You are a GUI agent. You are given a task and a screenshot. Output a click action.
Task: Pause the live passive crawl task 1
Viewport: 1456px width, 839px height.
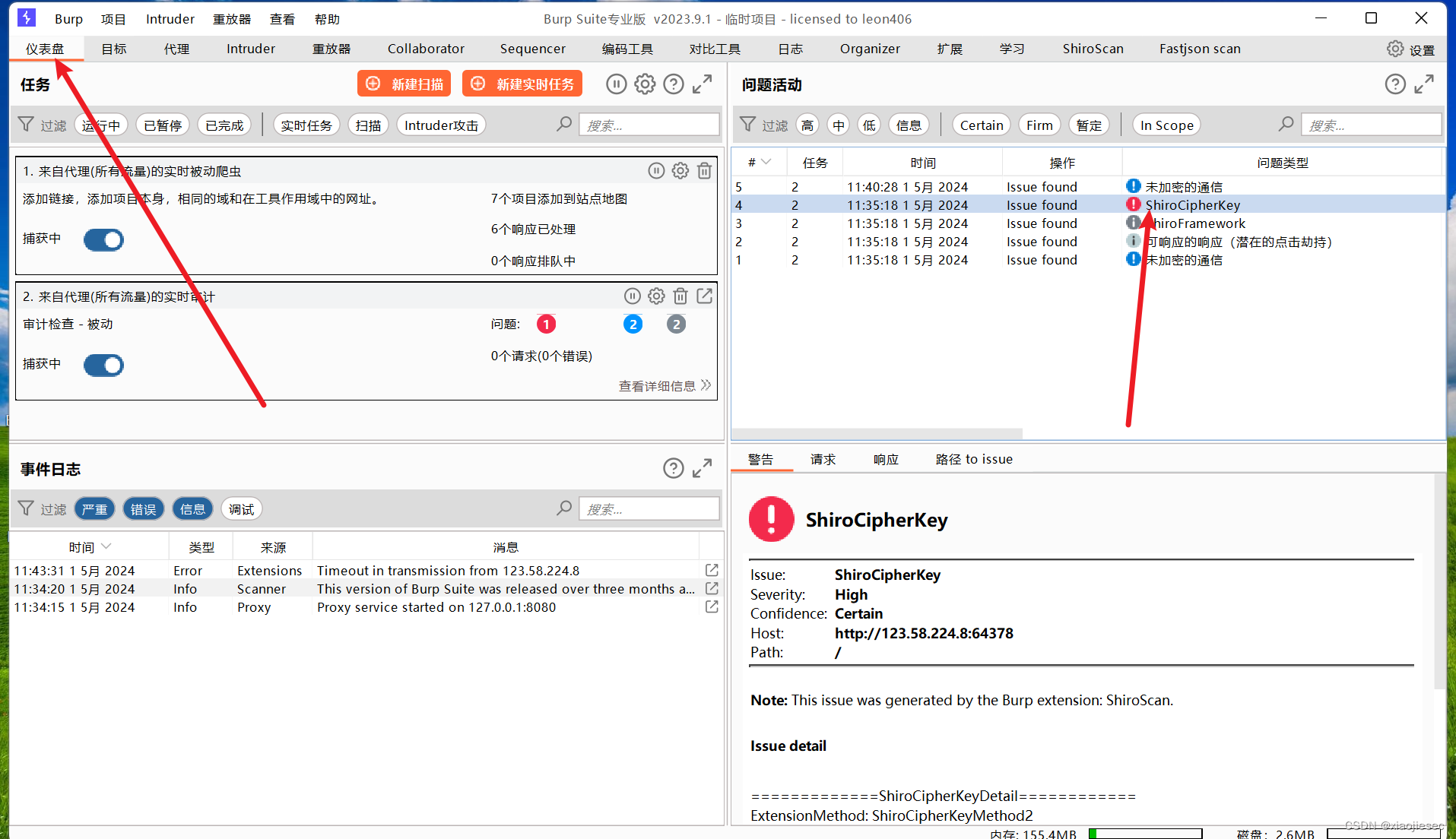656,171
